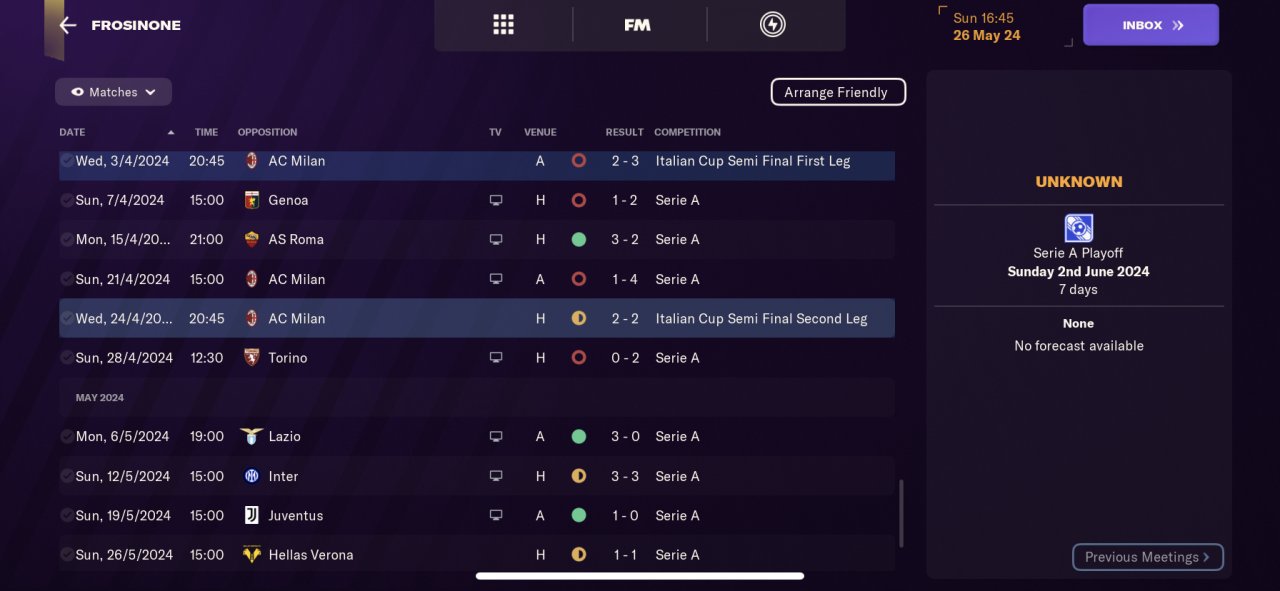This screenshot has height=591, width=1280.
Task: Click the Juventus club badge
Action: click(252, 516)
